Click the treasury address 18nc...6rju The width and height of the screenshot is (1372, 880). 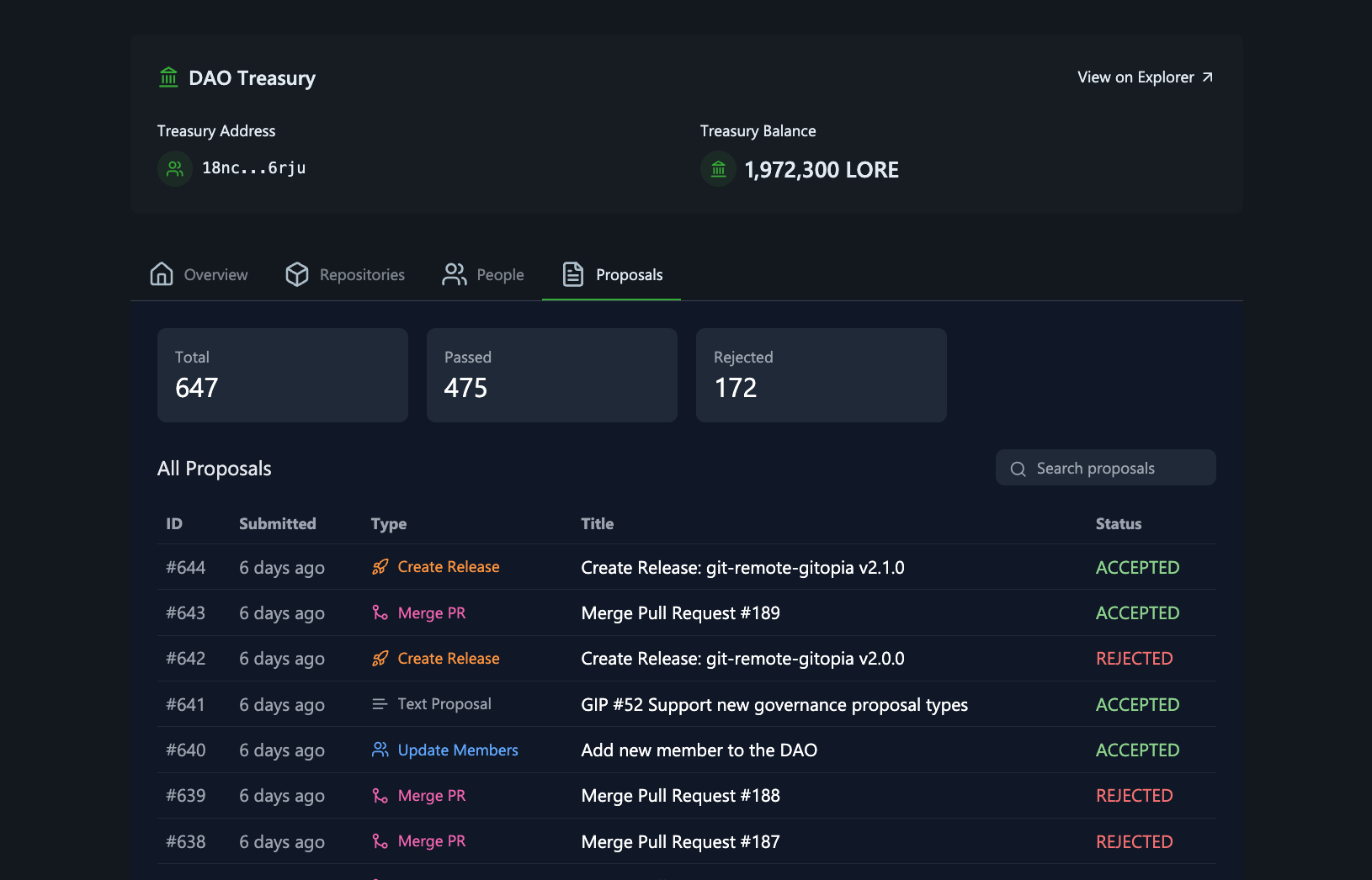[x=253, y=168]
